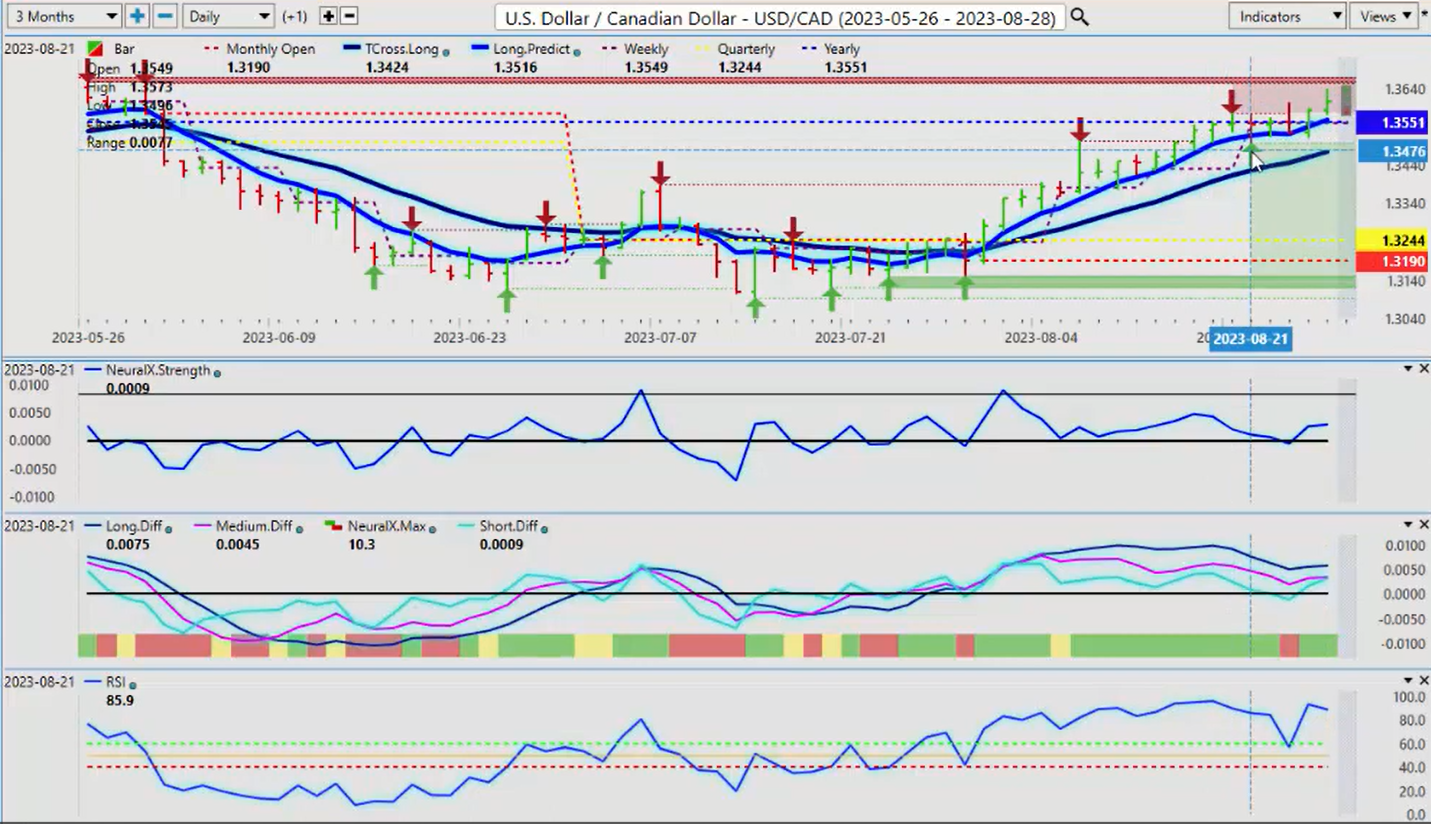Click the NeuralX.Max value 10.3

[361, 545]
